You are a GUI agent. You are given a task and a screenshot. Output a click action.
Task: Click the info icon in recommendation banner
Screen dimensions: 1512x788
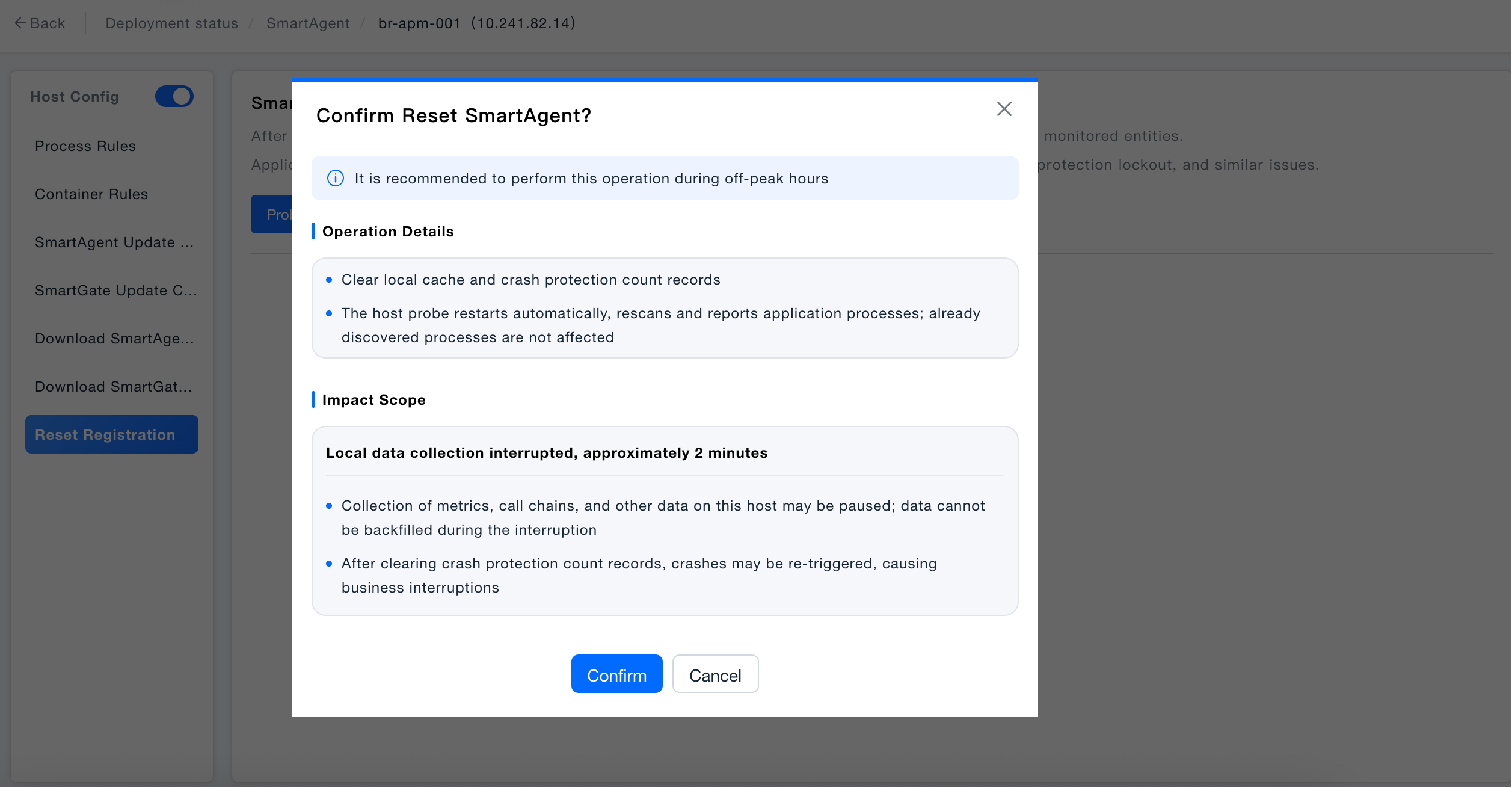coord(336,178)
